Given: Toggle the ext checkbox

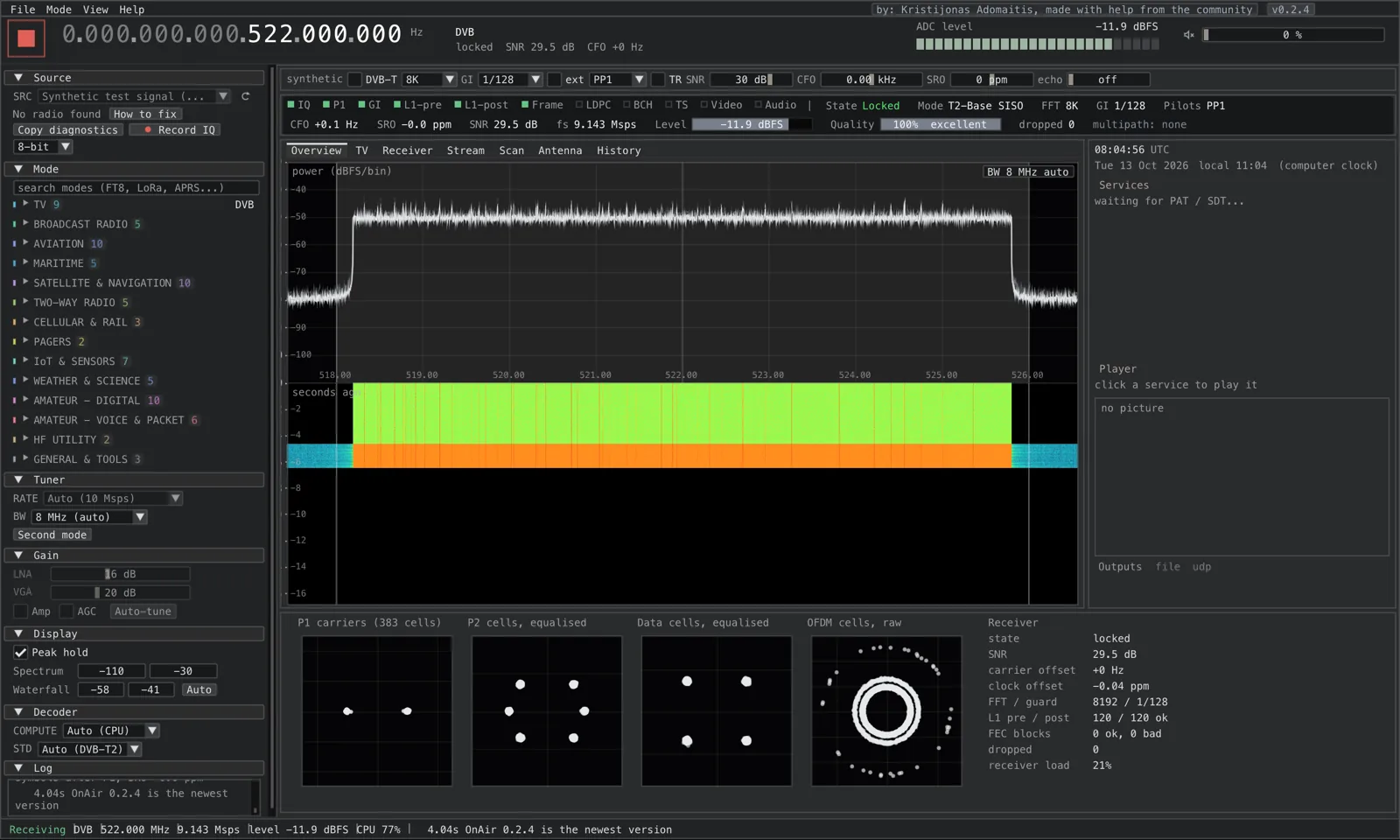Looking at the screenshot, I should [554, 80].
